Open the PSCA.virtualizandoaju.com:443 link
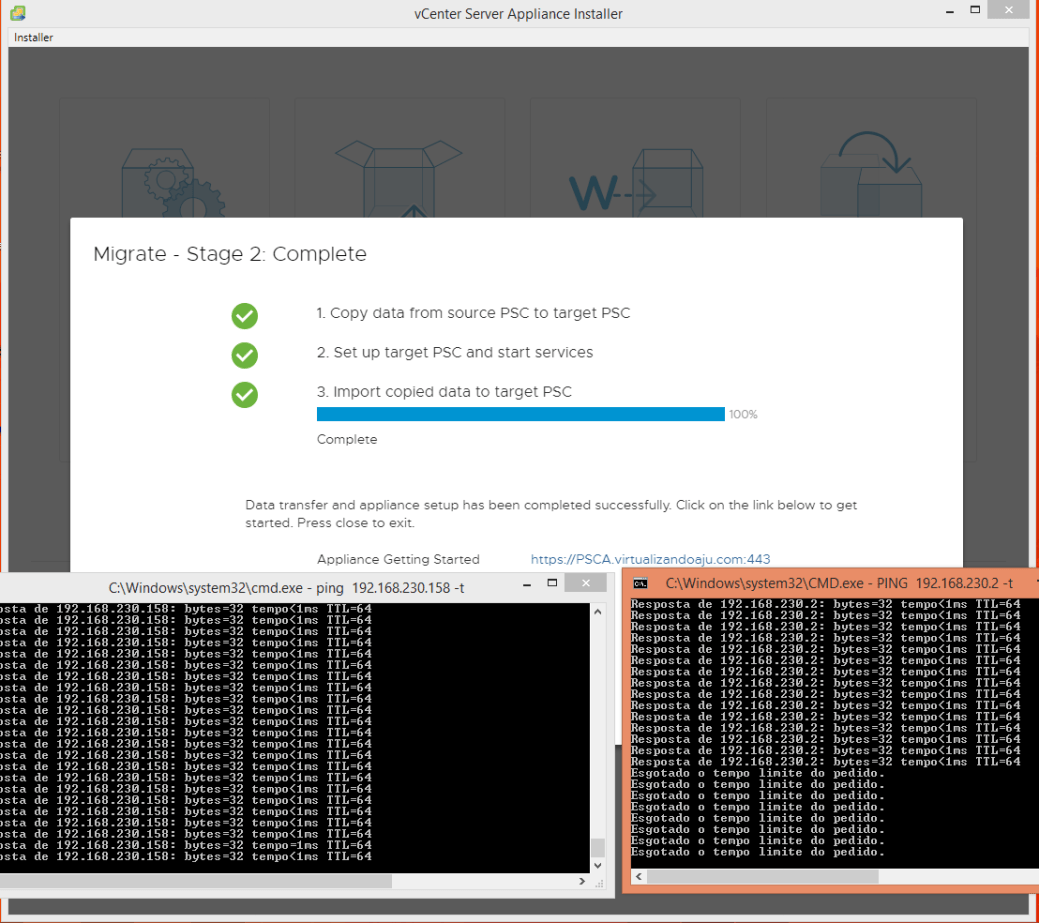 tap(650, 559)
